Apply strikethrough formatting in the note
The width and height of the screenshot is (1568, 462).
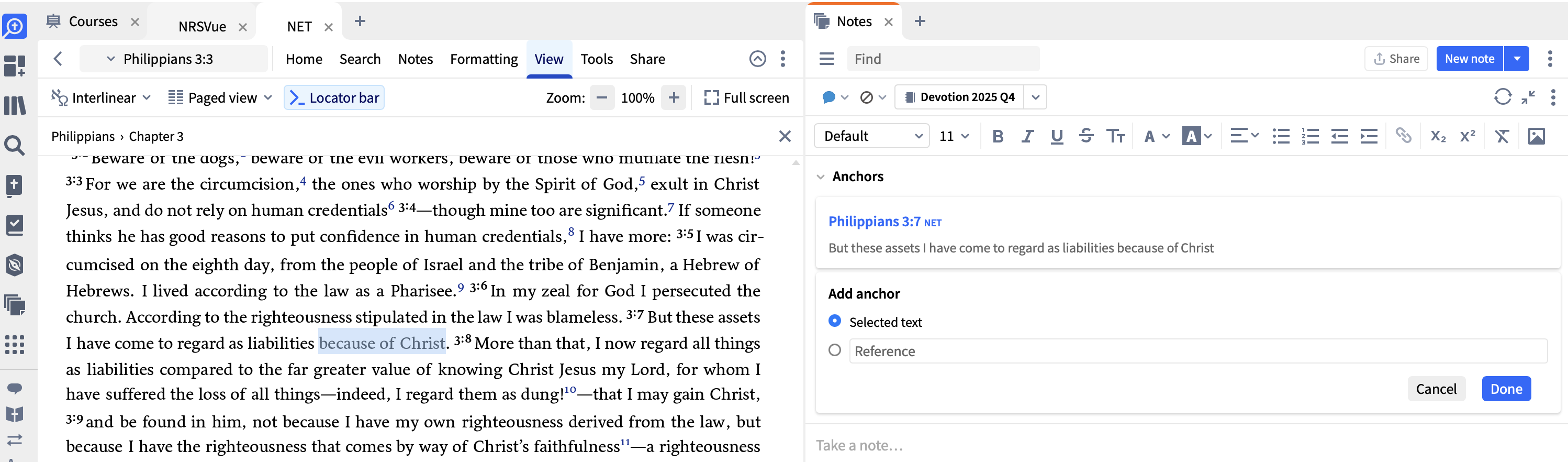click(1086, 136)
